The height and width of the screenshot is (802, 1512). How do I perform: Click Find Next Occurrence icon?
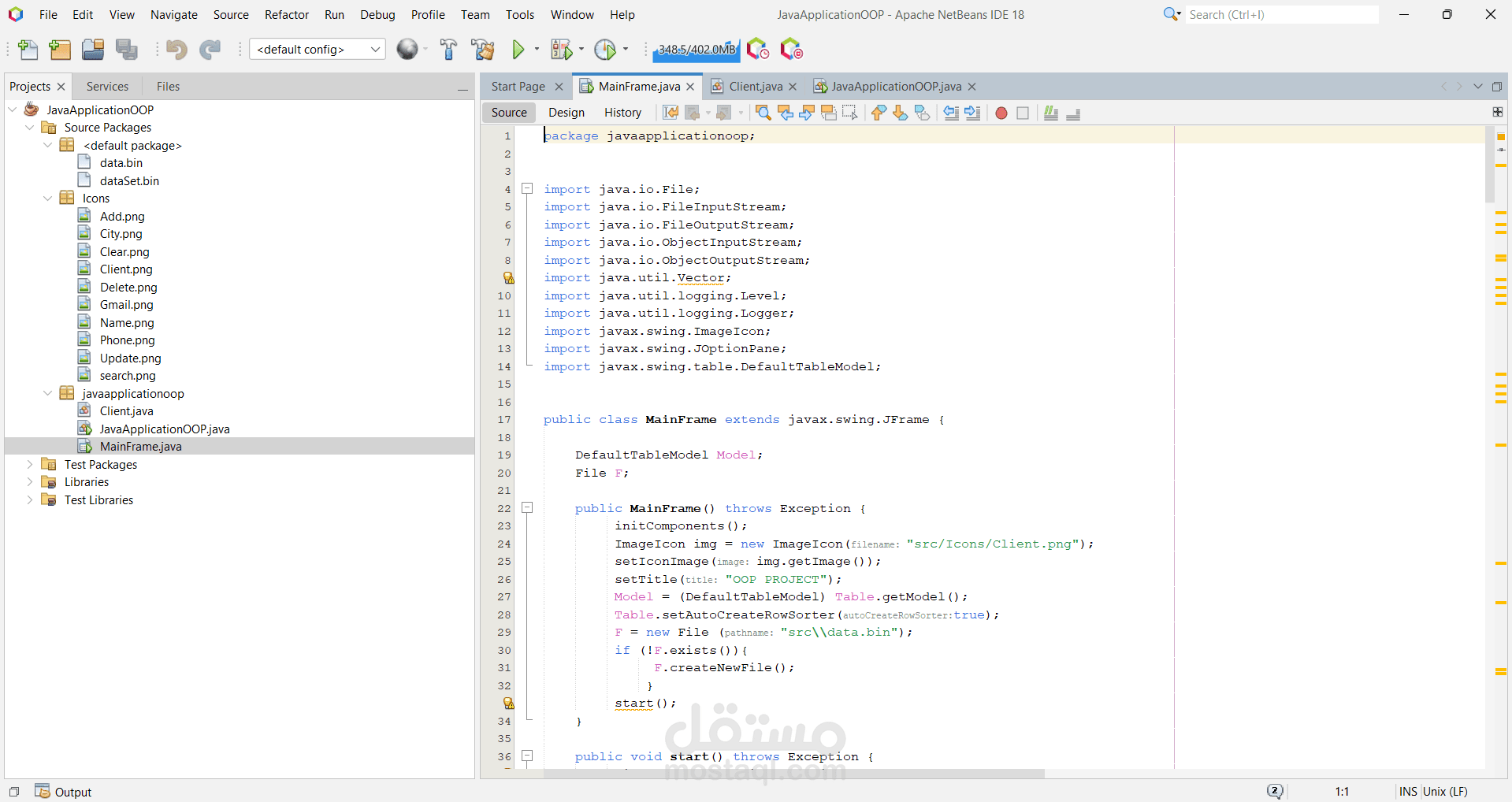(x=807, y=113)
